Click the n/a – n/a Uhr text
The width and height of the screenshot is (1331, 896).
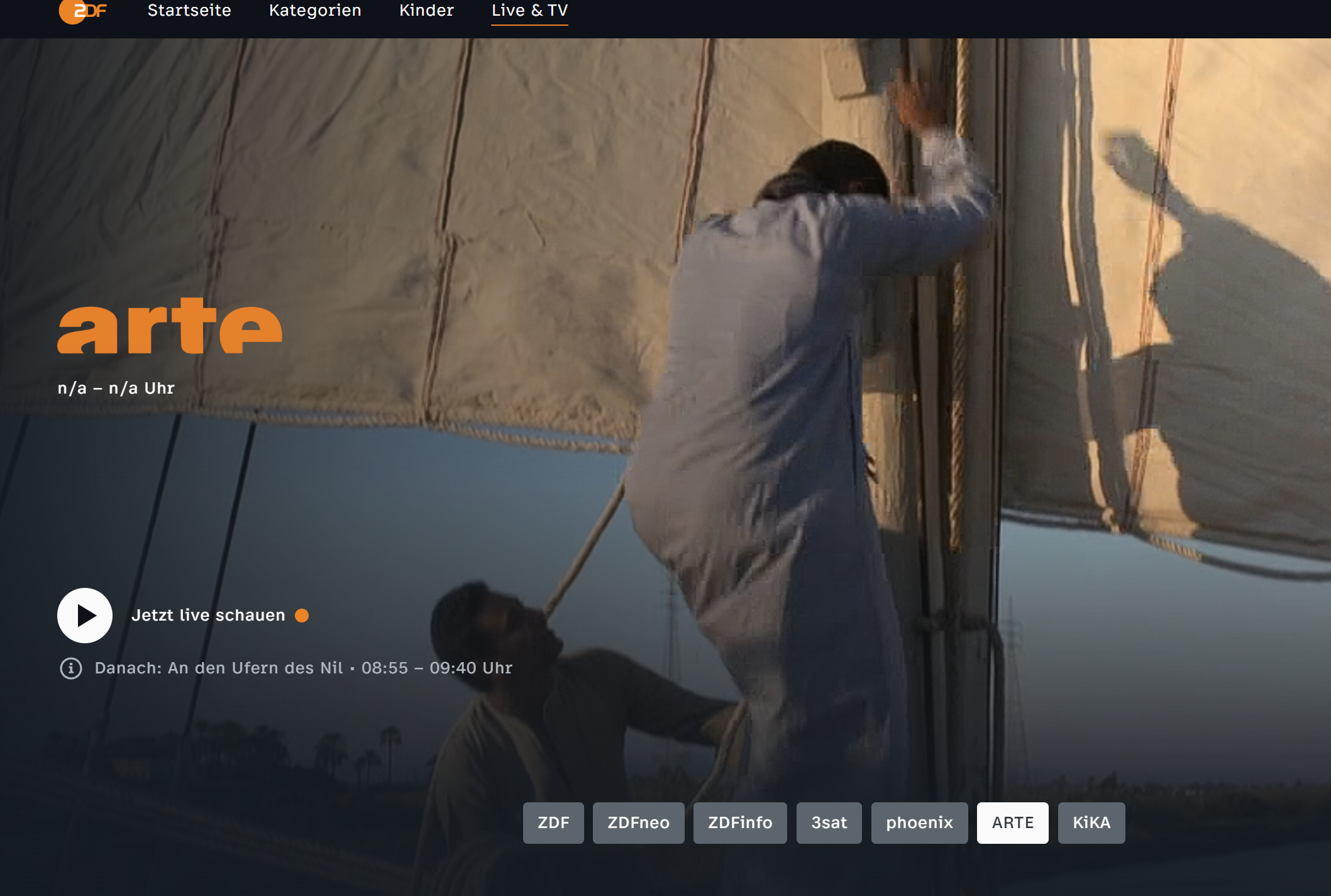point(116,388)
